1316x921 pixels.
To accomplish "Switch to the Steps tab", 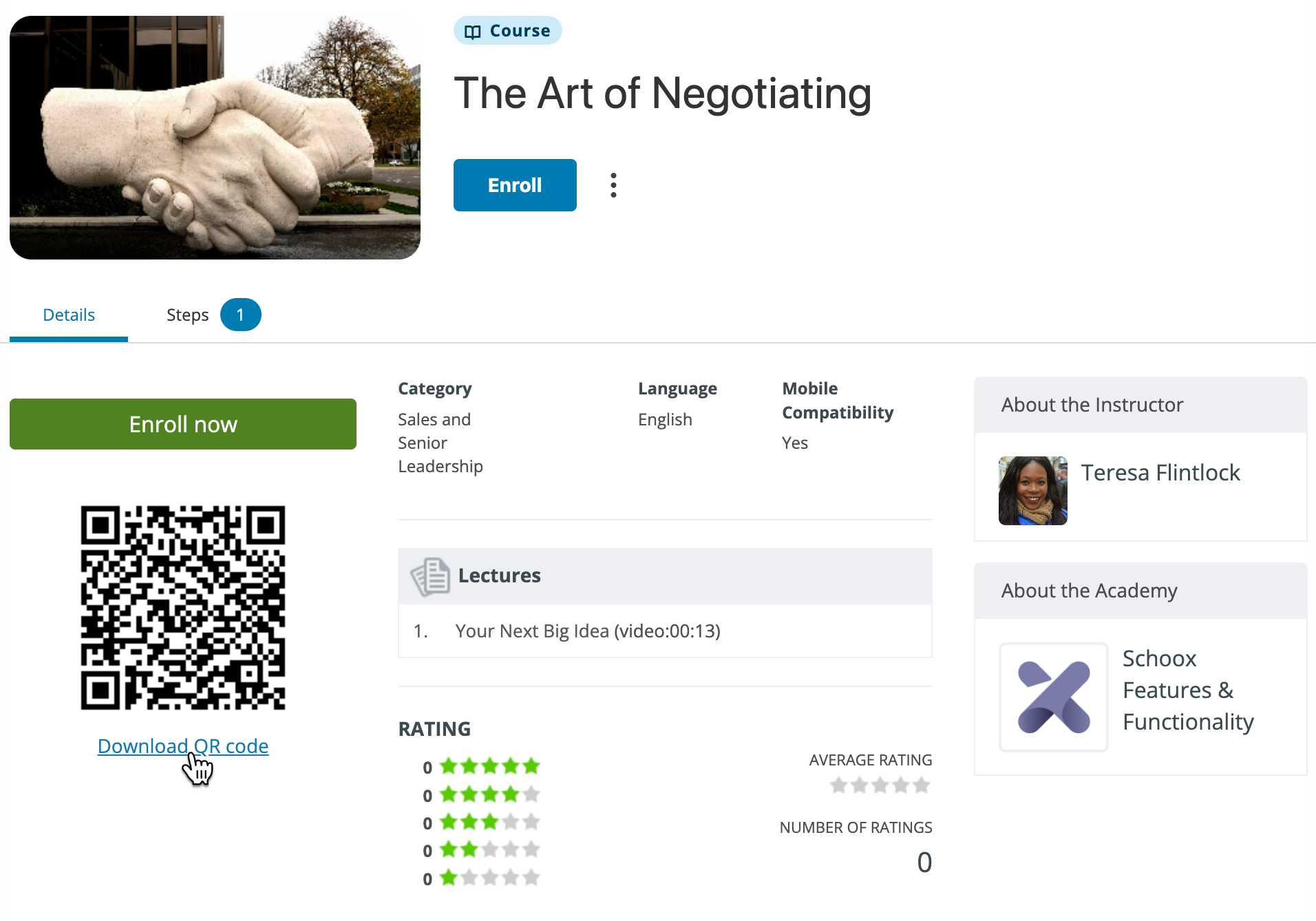I will pos(187,315).
